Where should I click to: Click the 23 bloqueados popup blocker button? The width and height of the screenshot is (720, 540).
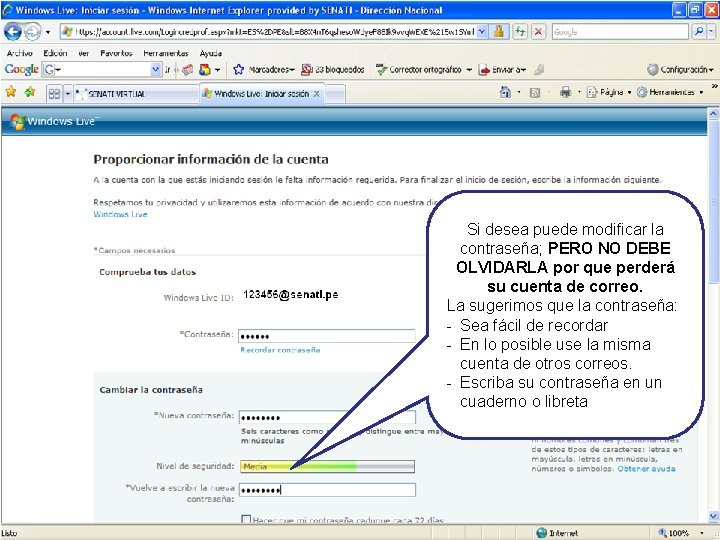click(332, 69)
